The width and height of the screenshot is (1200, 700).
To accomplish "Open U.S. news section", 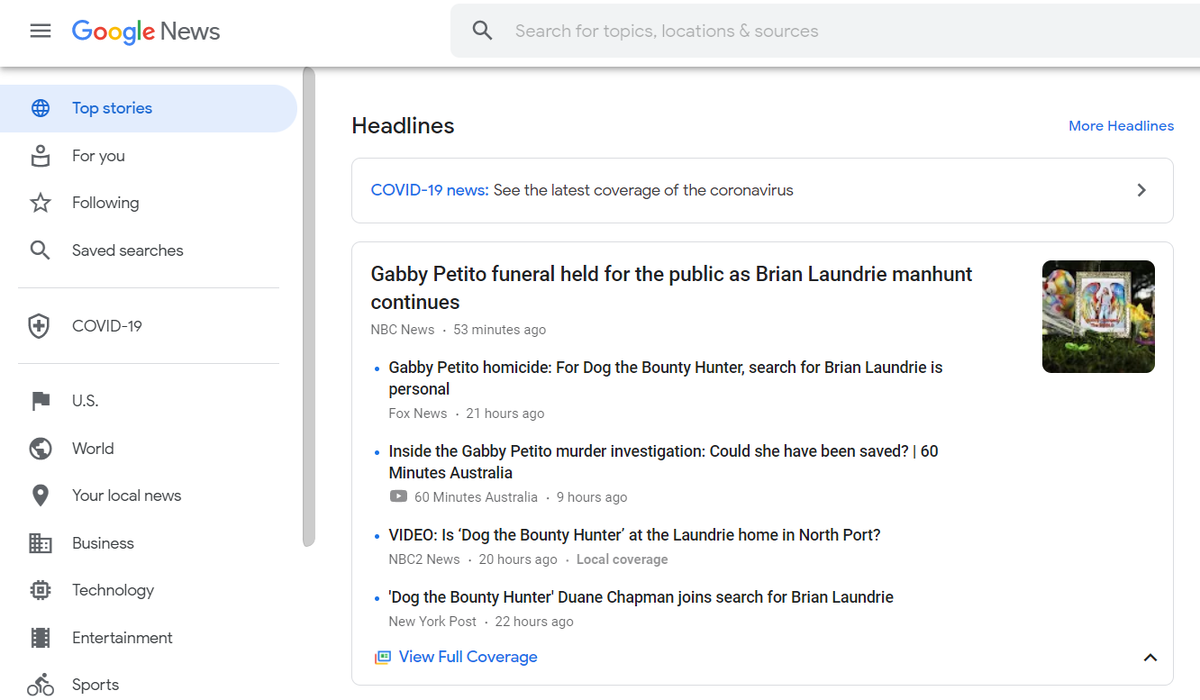I will (148, 401).
